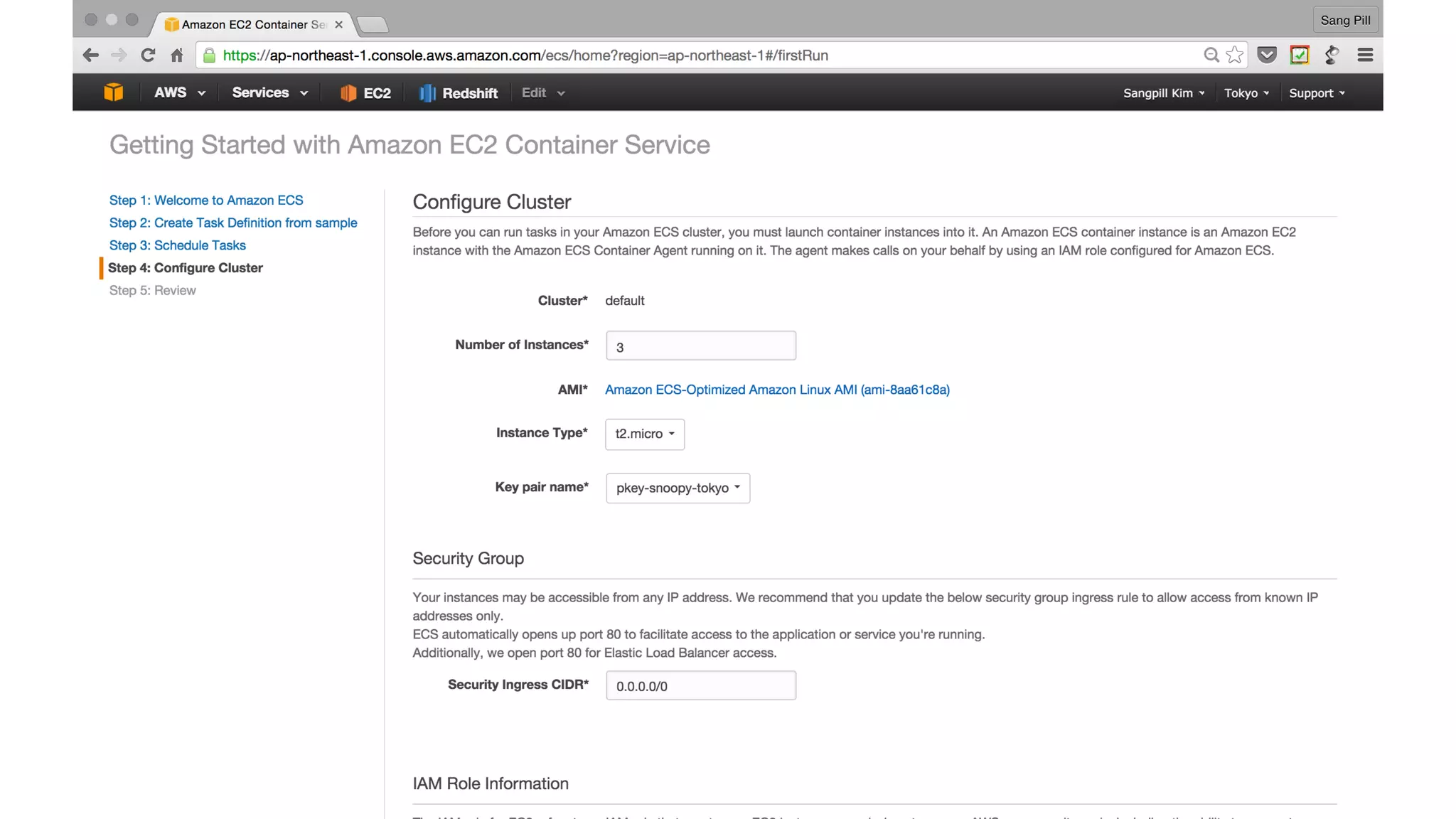Open the ECS-Optimized Amazon Linux AMI link
Image resolution: width=1456 pixels, height=819 pixels.
click(777, 390)
